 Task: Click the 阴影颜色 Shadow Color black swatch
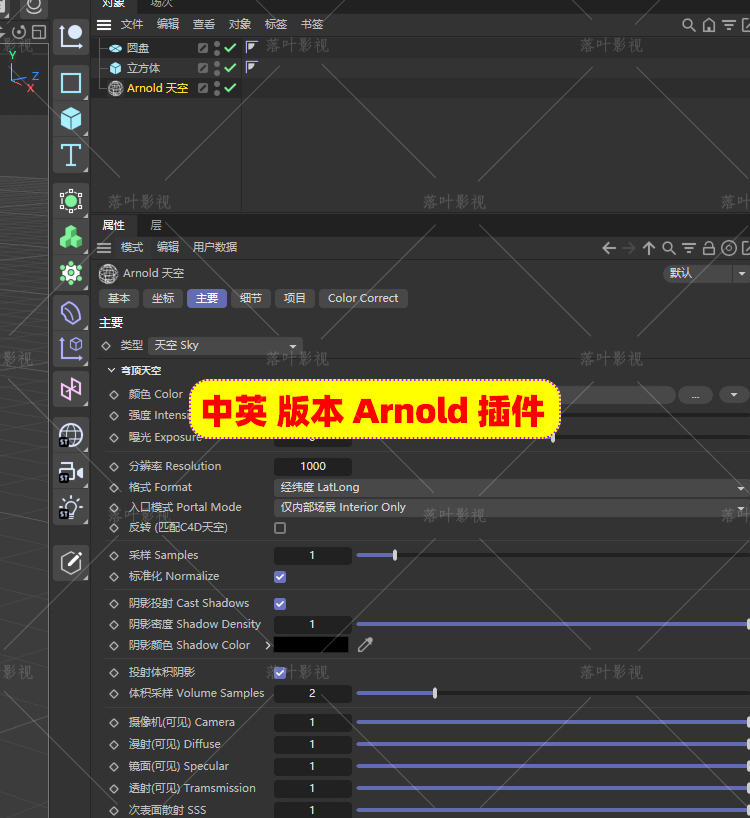(311, 645)
